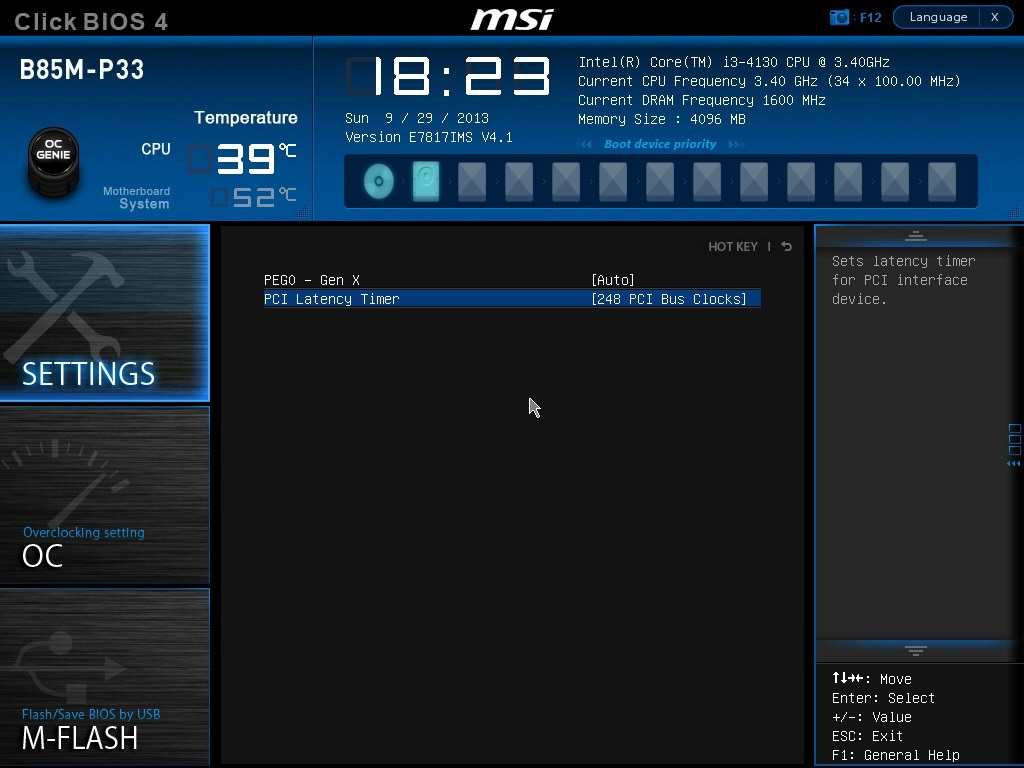Click the Boot device priority label
Image resolution: width=1024 pixels, height=768 pixels.
click(x=660, y=144)
